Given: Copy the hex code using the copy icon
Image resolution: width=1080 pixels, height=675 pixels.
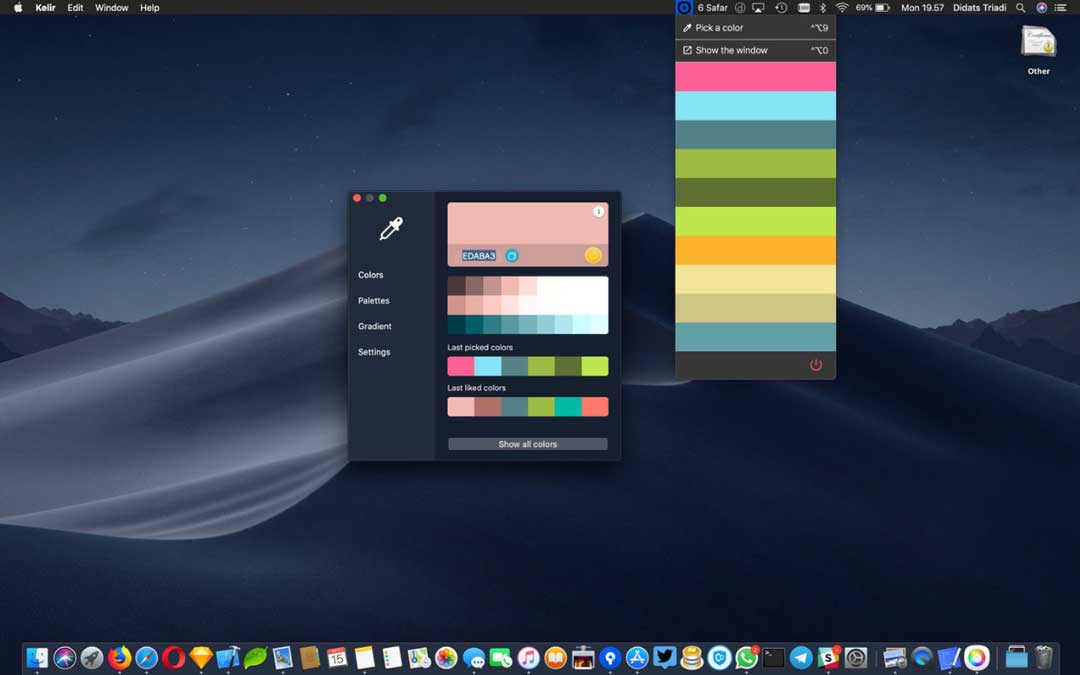Looking at the screenshot, I should [511, 256].
